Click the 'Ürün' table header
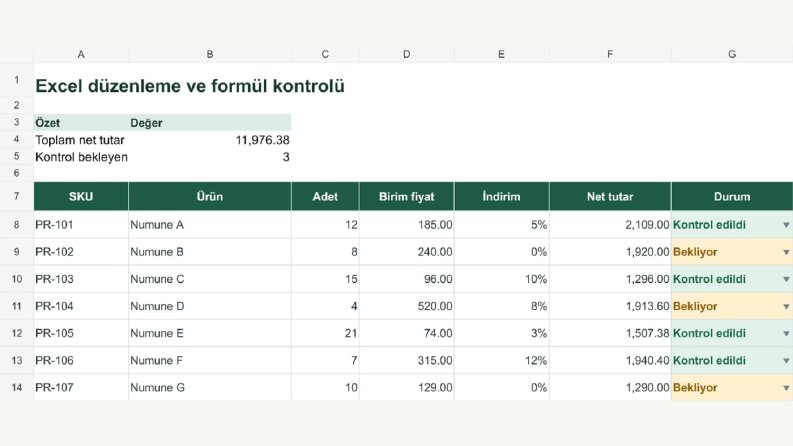 pos(210,196)
